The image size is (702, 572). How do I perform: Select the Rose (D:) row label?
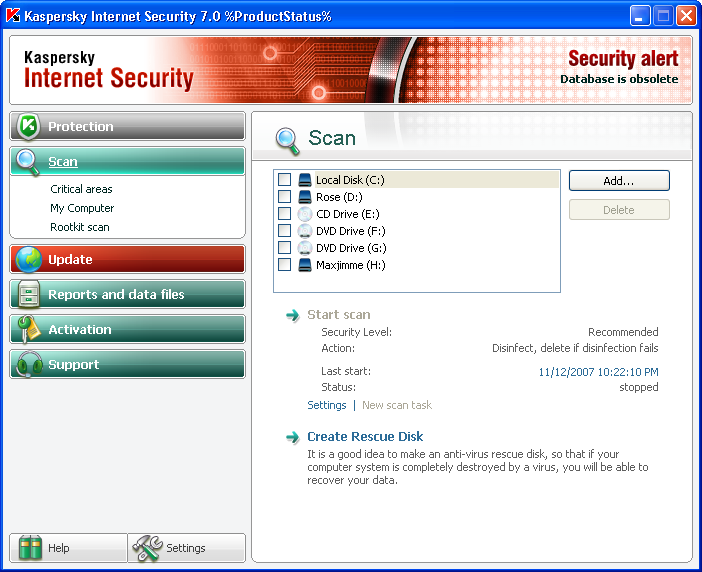(339, 197)
